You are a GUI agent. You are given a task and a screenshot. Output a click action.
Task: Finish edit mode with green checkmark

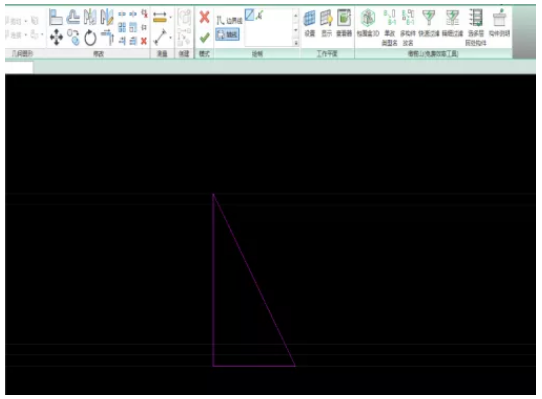(204, 37)
